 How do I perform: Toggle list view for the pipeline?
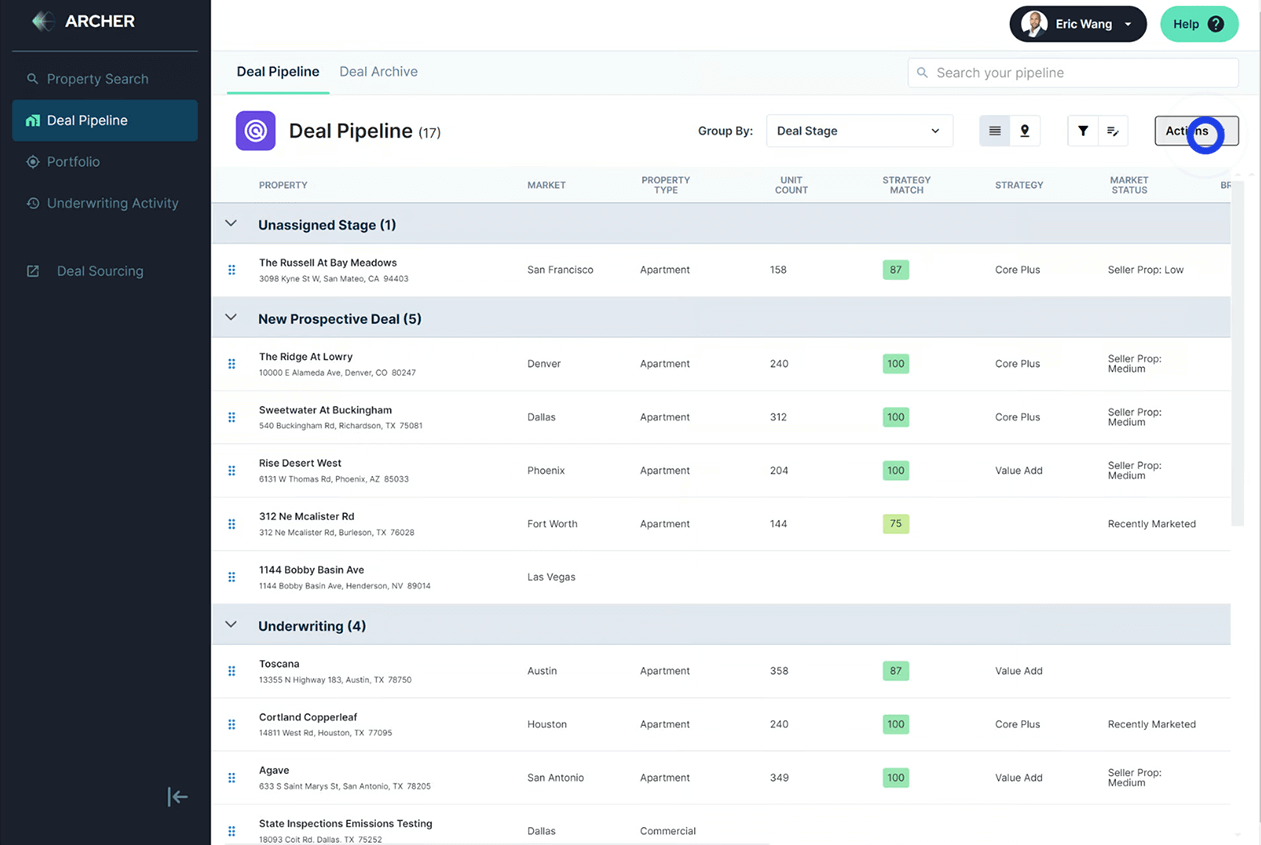point(993,130)
